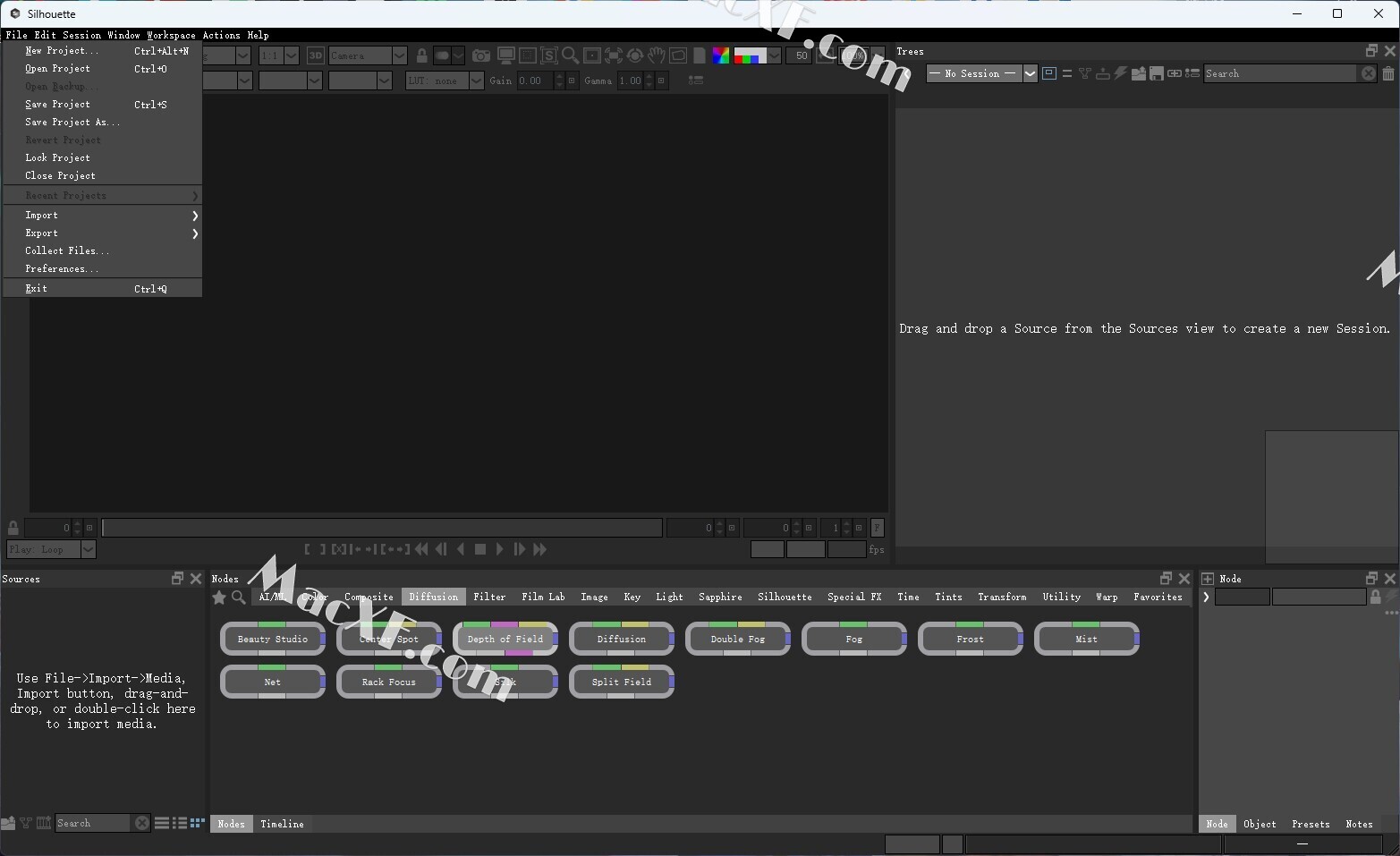Select New Project from File menu

102,51
